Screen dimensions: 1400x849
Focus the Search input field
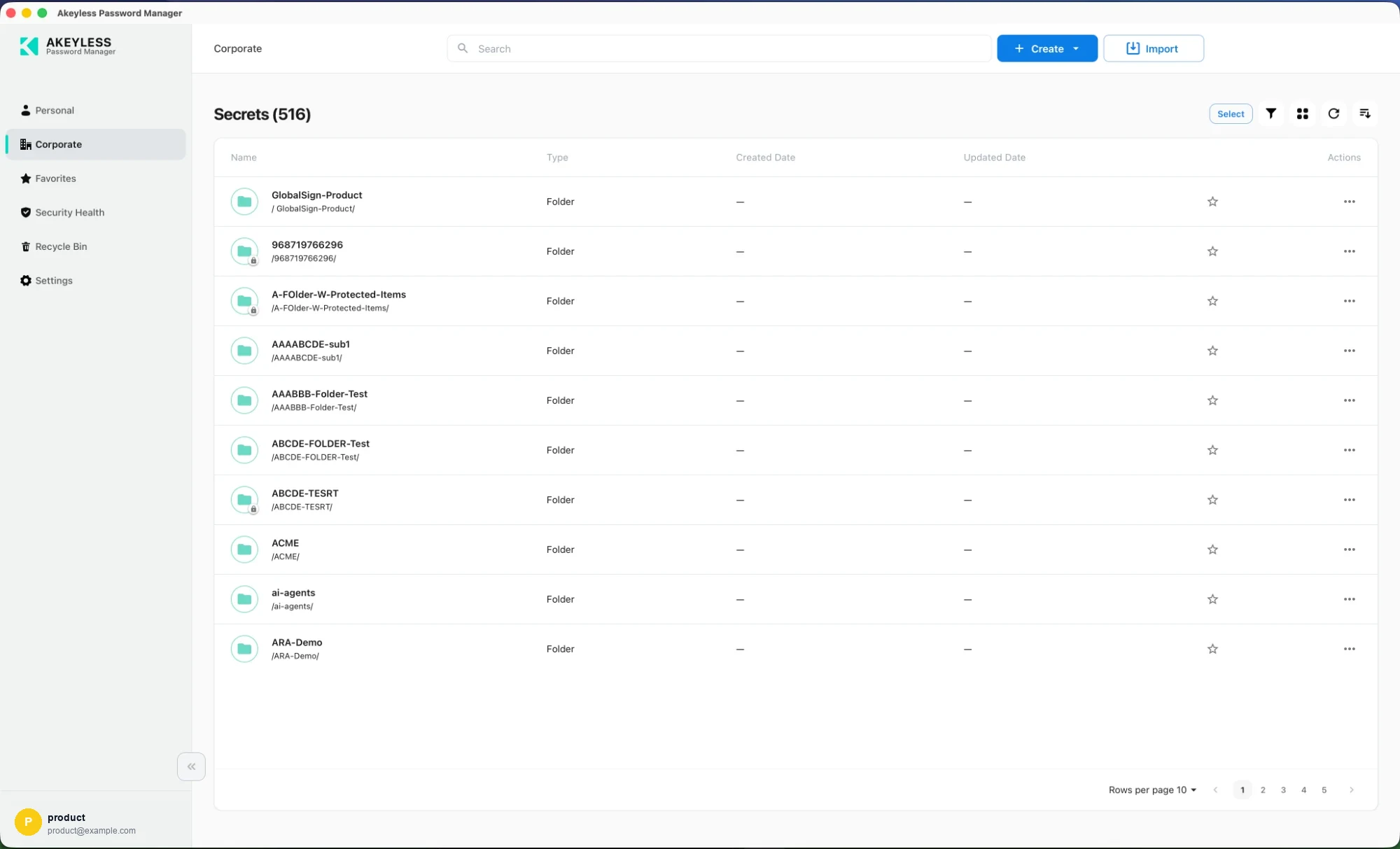[x=720, y=48]
